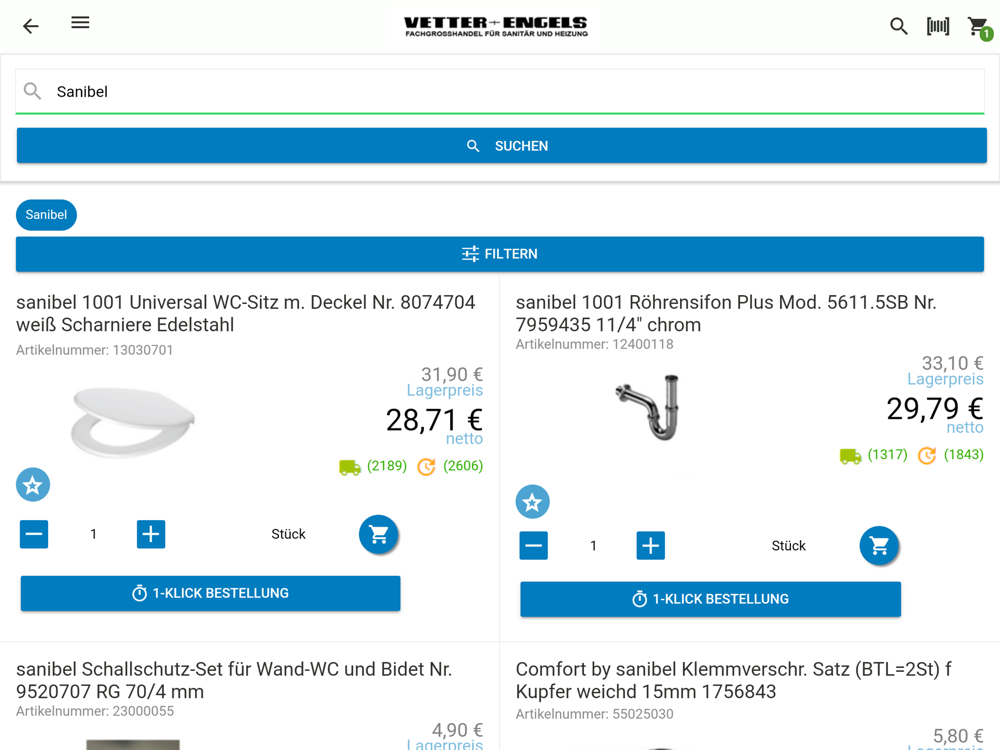Image resolution: width=1000 pixels, height=750 pixels.
Task: Go back with the arrow icon
Action: [31, 26]
